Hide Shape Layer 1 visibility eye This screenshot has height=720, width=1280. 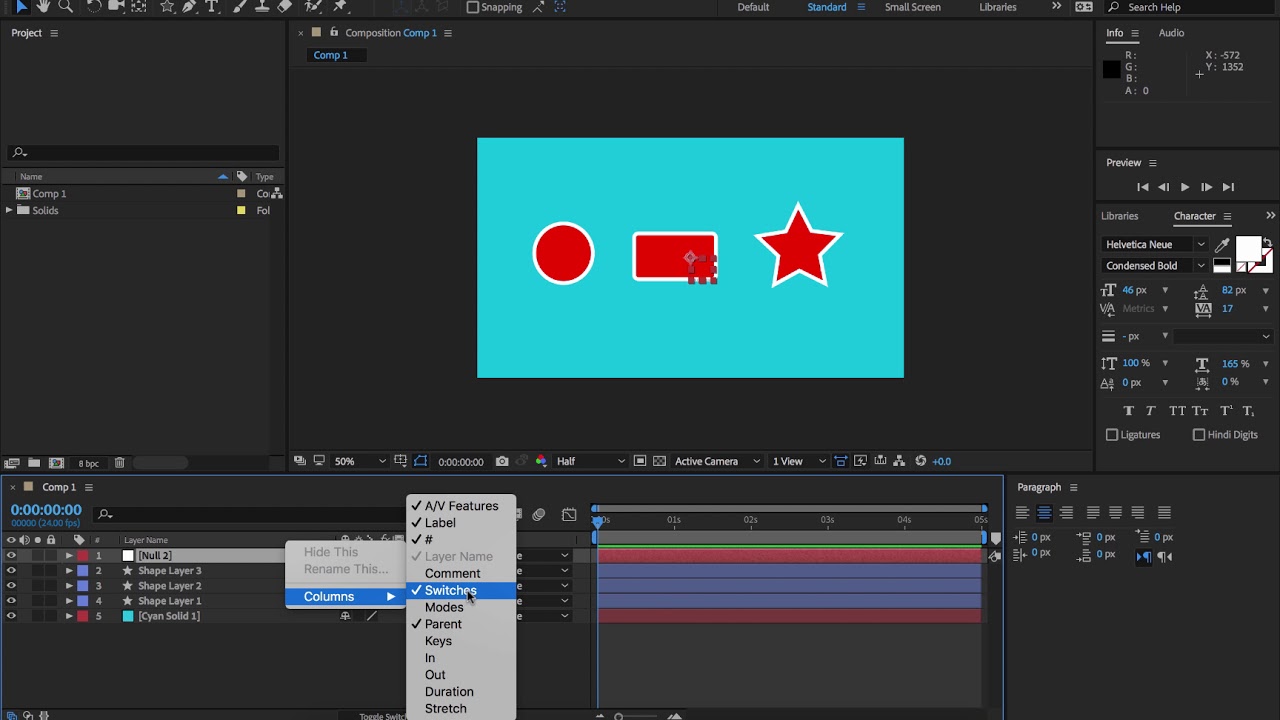[11, 601]
